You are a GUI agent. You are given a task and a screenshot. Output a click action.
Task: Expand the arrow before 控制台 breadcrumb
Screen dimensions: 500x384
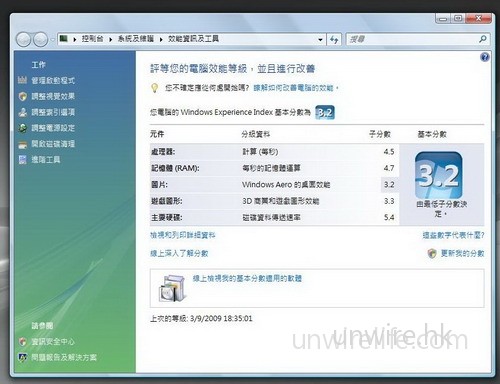click(75, 39)
